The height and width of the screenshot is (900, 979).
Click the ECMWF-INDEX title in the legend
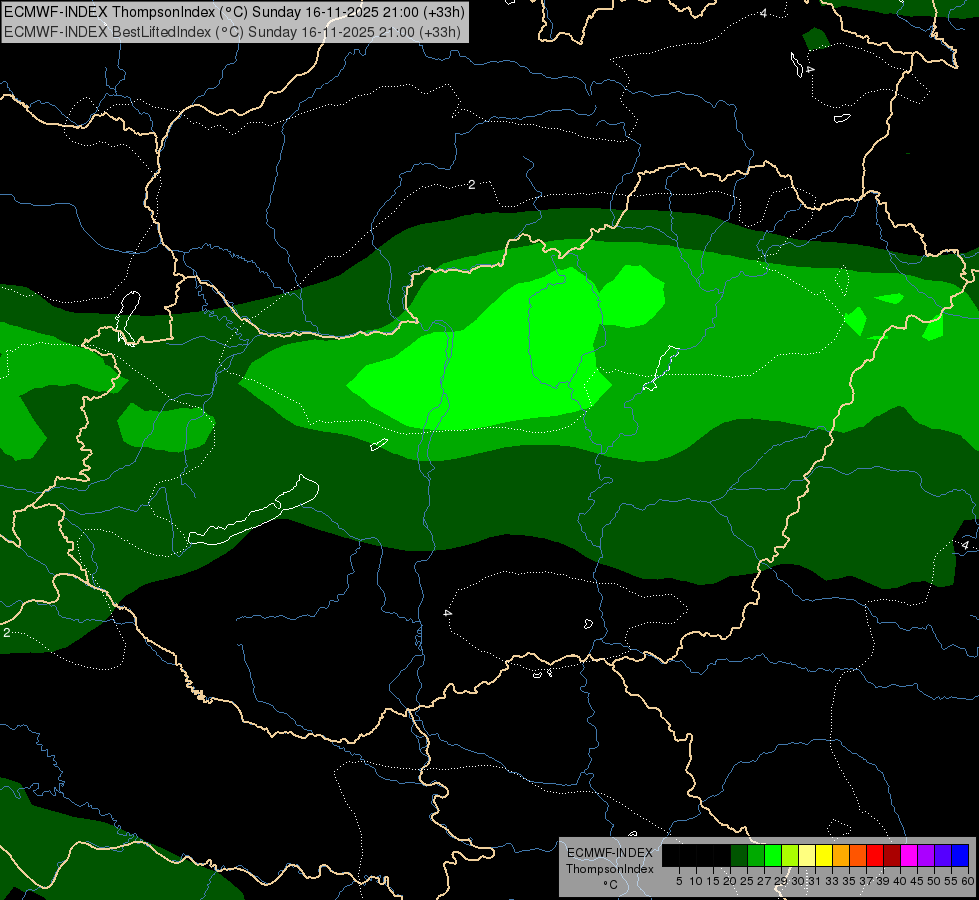[610, 853]
